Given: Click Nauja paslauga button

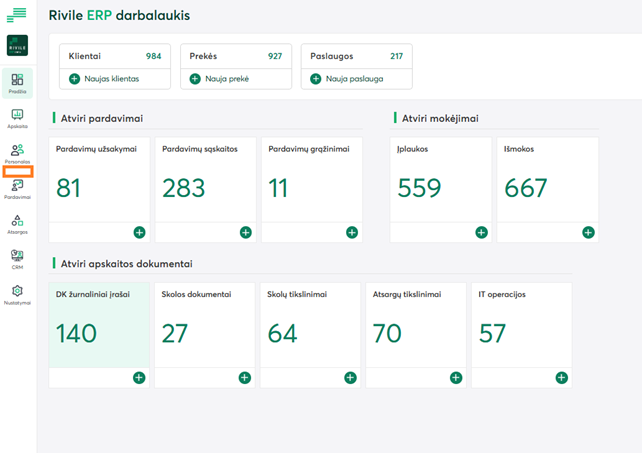Looking at the screenshot, I should (x=346, y=79).
